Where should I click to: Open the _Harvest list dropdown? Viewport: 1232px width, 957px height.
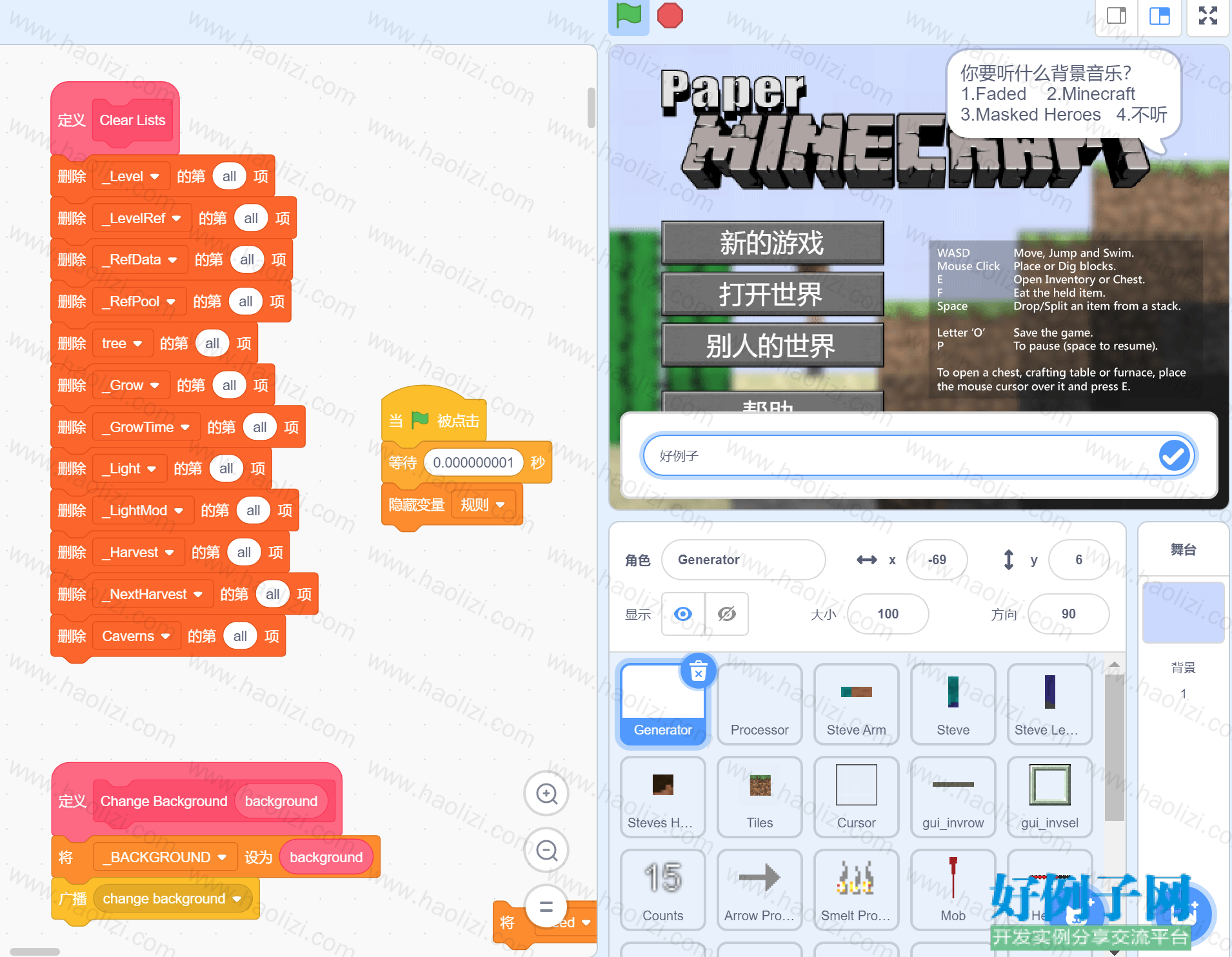[x=139, y=553]
